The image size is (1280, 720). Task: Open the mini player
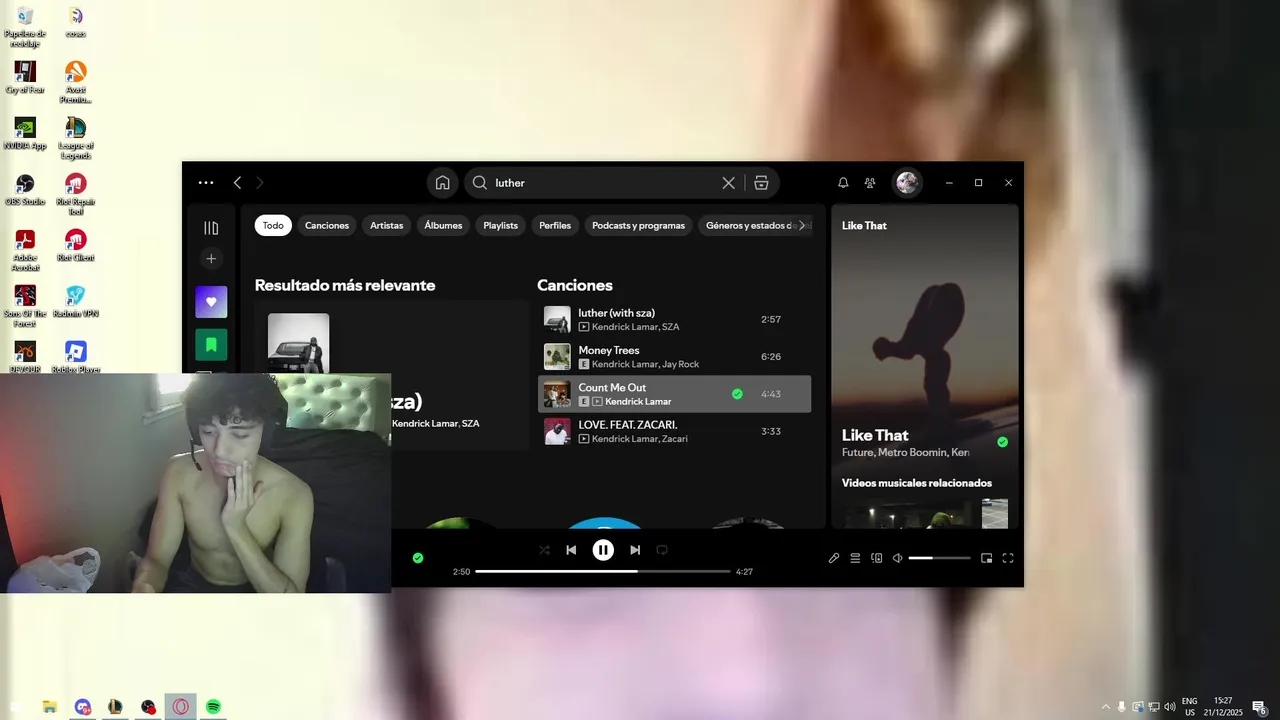coord(986,558)
